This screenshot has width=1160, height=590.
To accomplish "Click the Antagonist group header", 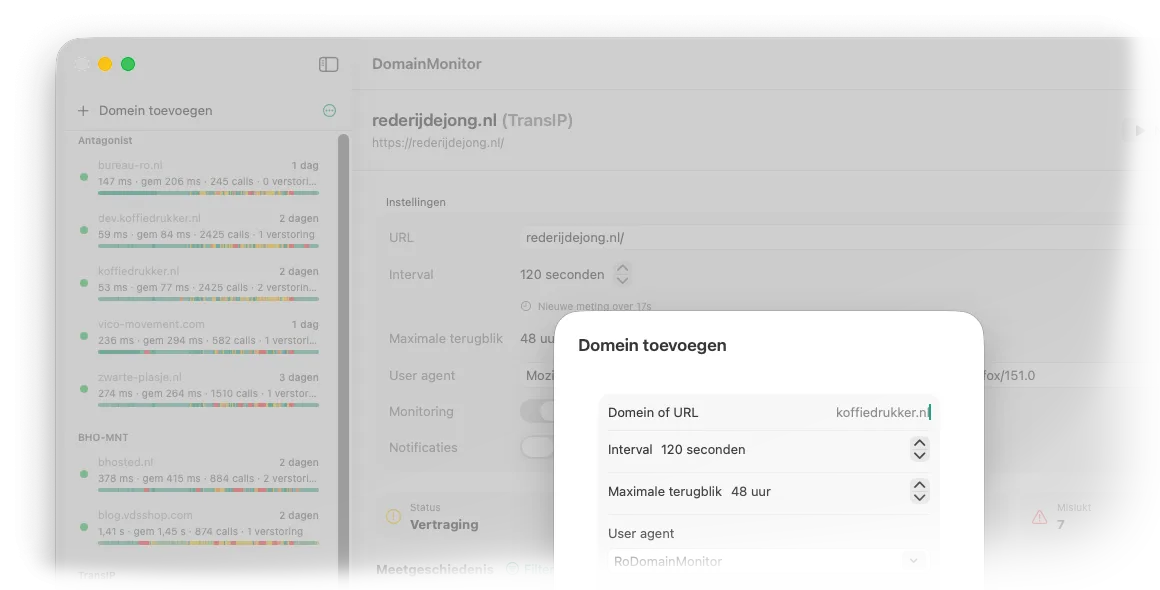I will 105,140.
